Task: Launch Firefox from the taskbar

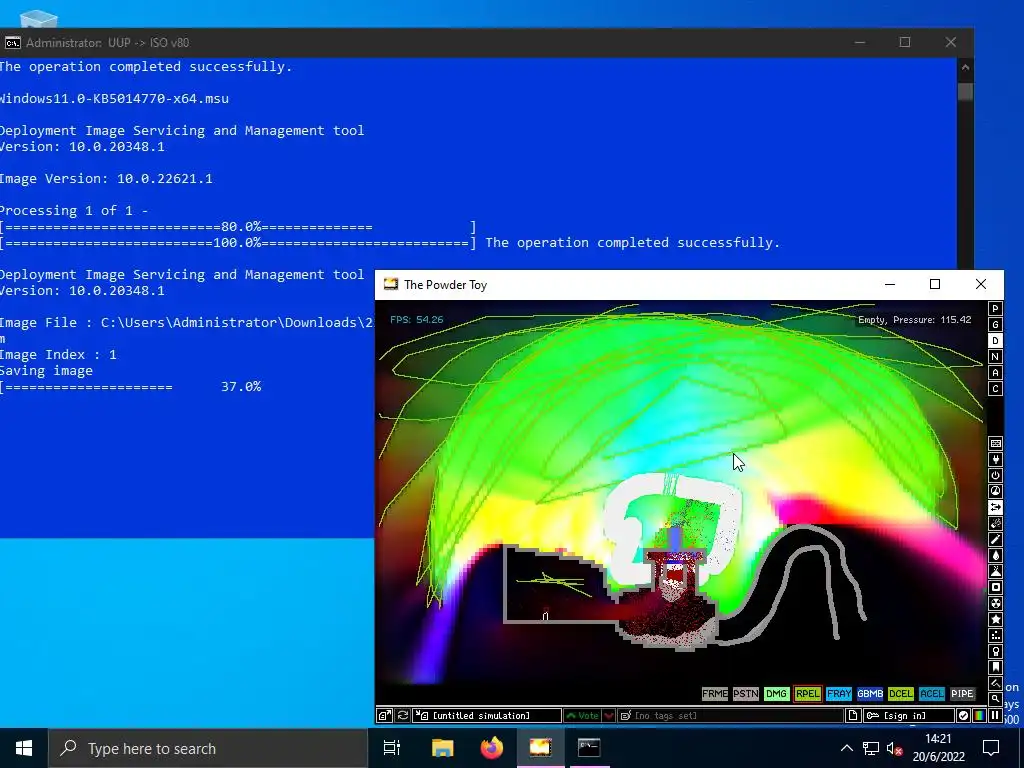Action: [x=492, y=748]
